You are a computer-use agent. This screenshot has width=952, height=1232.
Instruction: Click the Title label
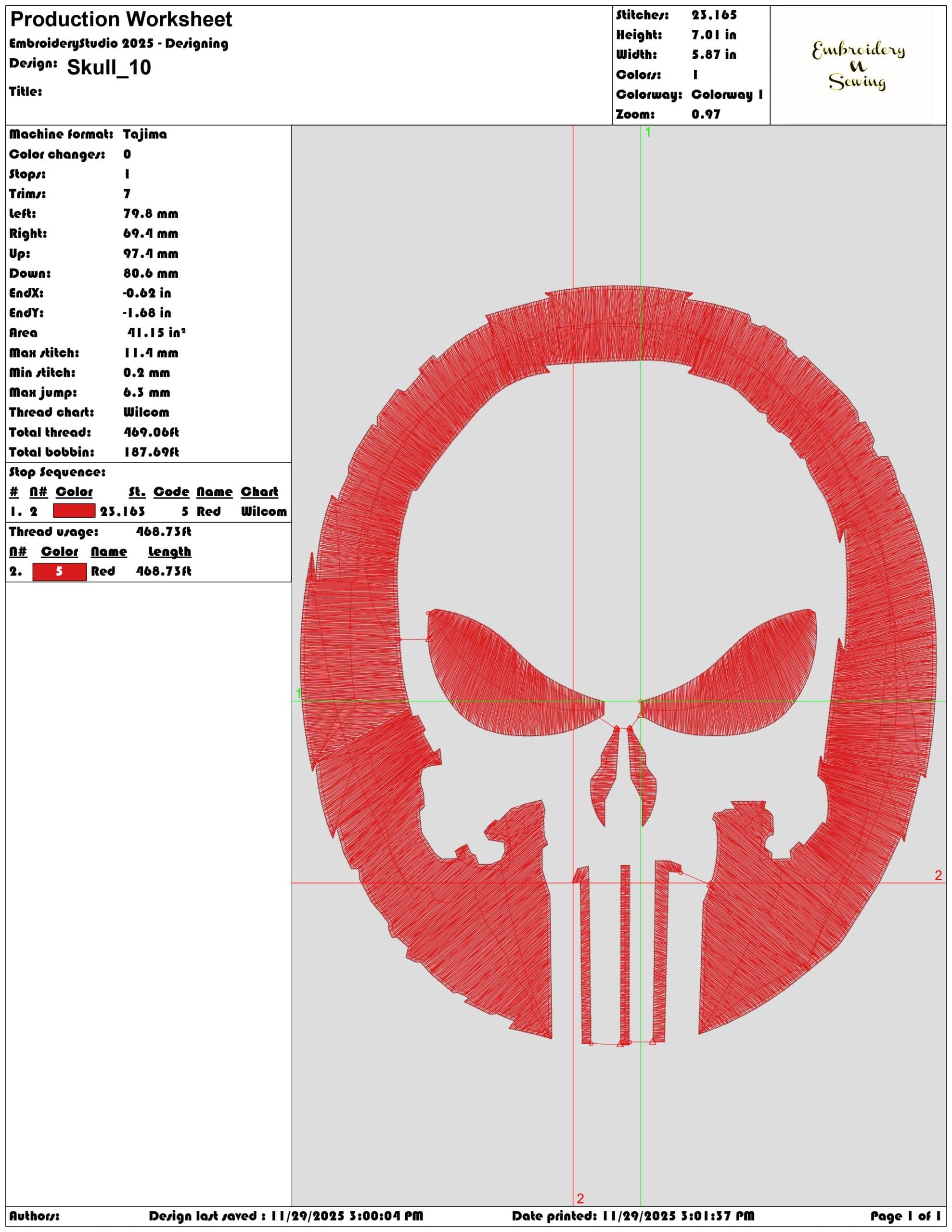click(x=26, y=91)
